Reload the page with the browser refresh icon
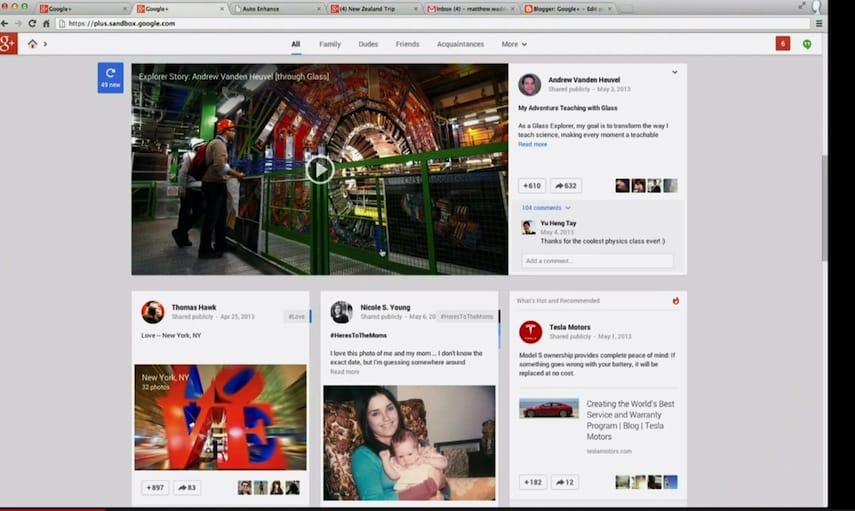Screen dimensions: 855x511 pyautogui.click(x=32, y=23)
